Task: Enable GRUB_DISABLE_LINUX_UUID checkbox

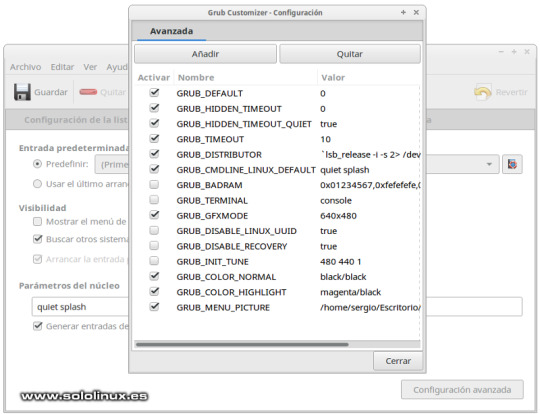Action: click(154, 230)
